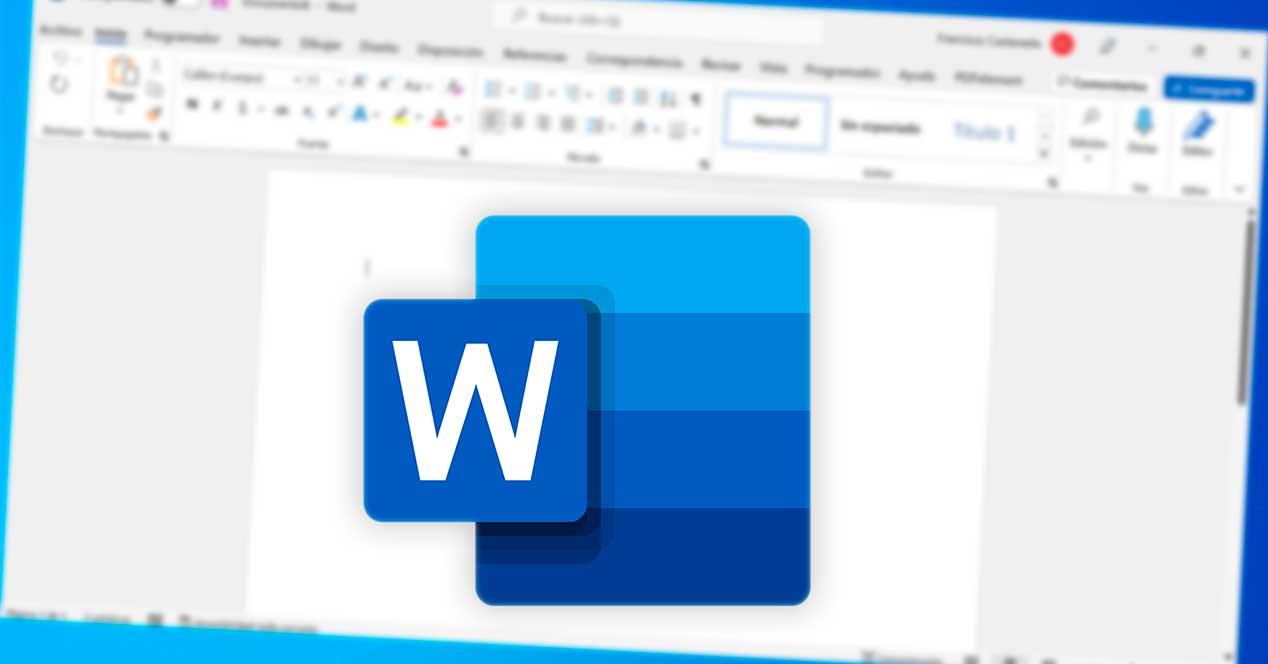Activate the Format Painter brush
Image resolution: width=1268 pixels, height=664 pixels.
tap(154, 113)
